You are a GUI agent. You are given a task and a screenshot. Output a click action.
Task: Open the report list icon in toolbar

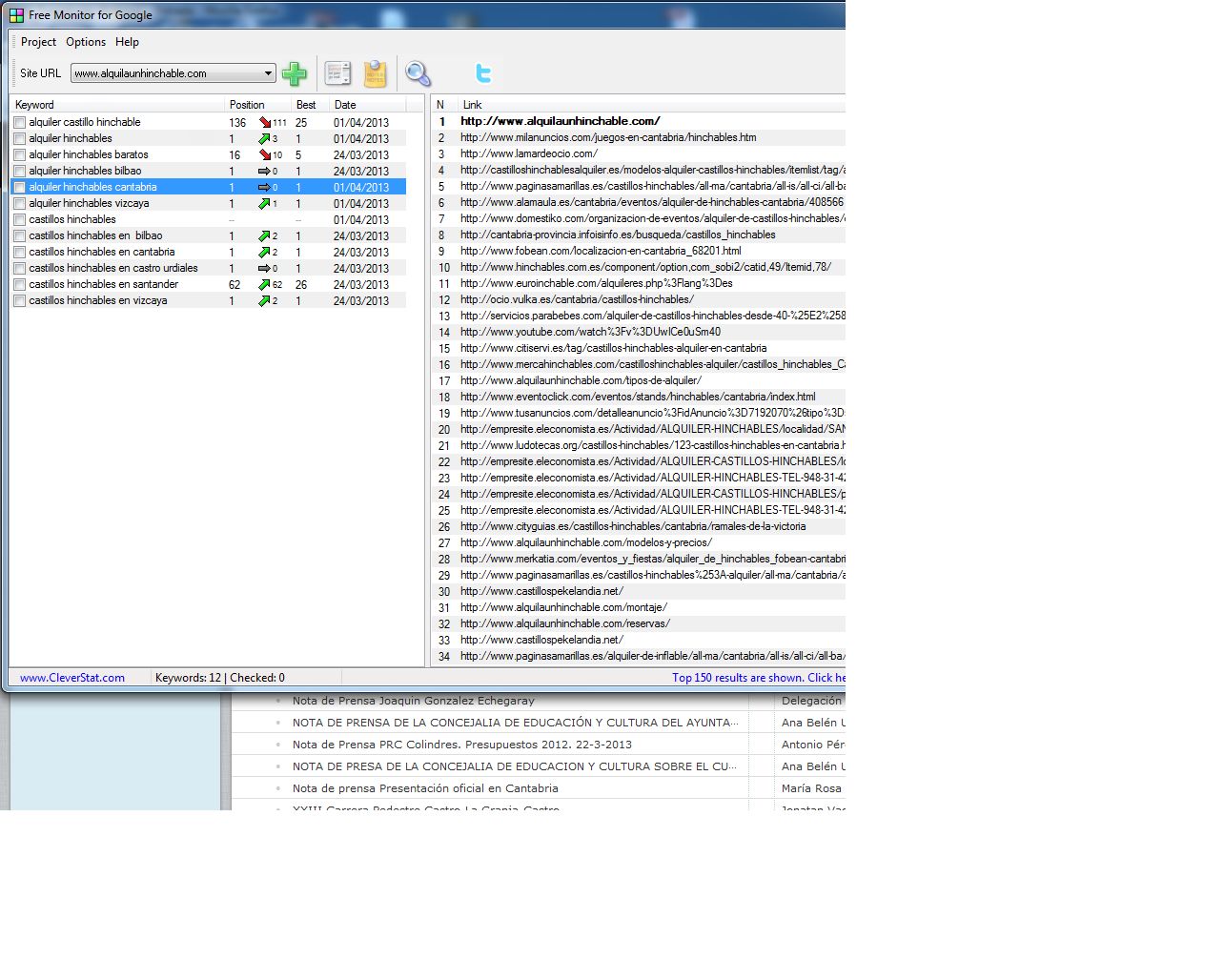(x=337, y=73)
